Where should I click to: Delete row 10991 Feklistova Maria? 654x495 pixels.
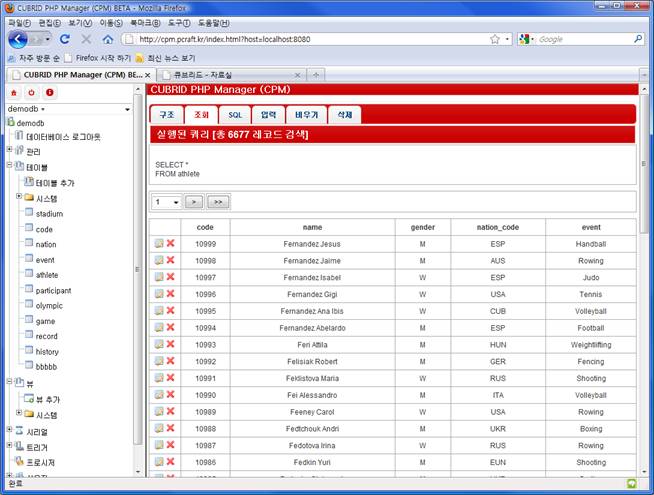pos(170,378)
